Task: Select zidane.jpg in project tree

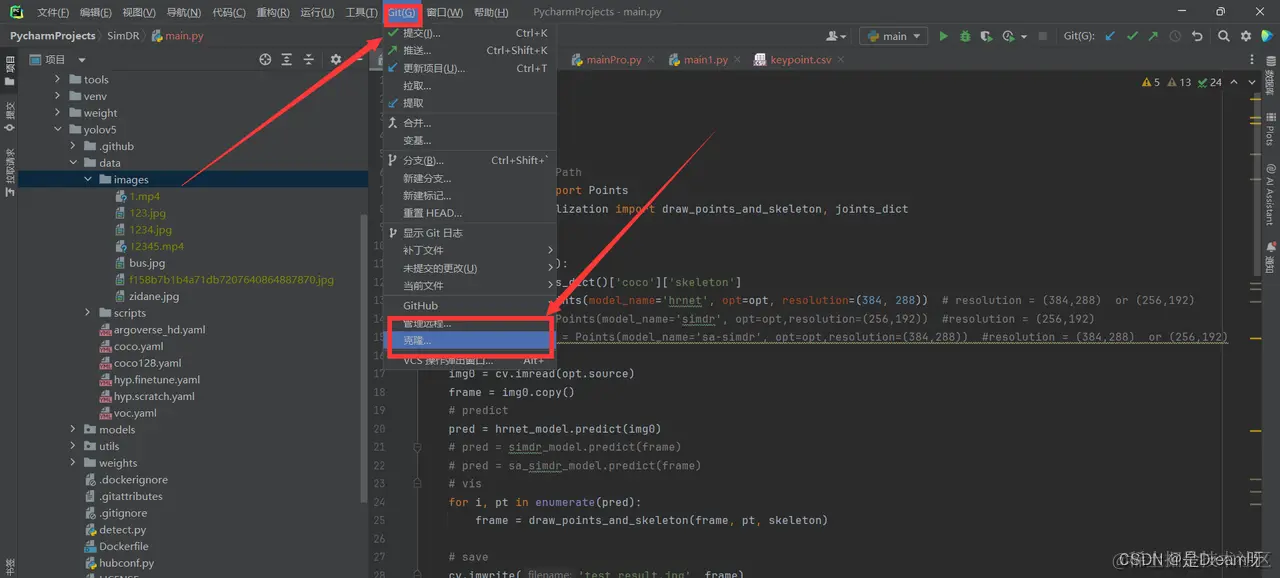Action: tap(154, 296)
